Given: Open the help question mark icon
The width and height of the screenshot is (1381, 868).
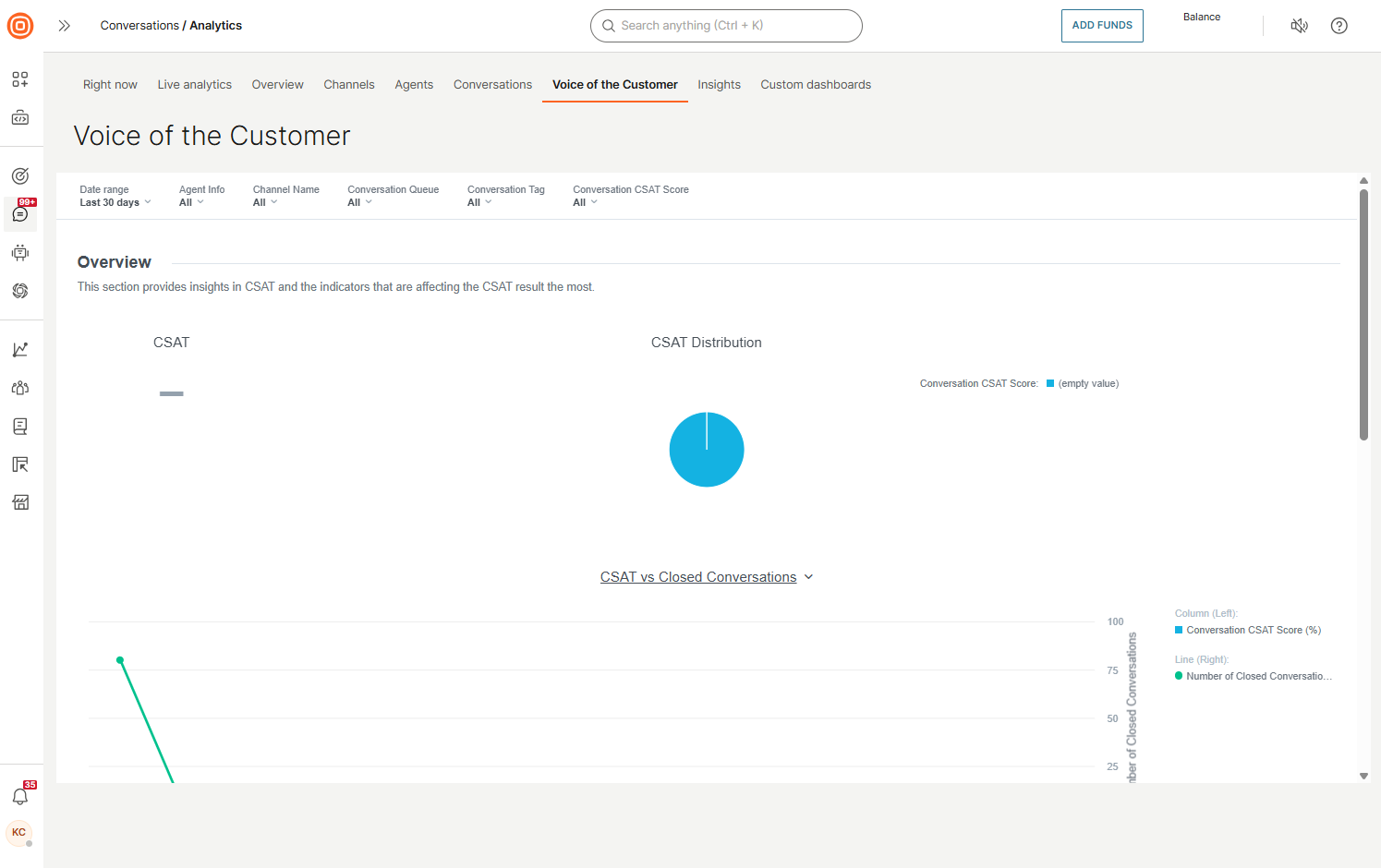Looking at the screenshot, I should tap(1339, 25).
